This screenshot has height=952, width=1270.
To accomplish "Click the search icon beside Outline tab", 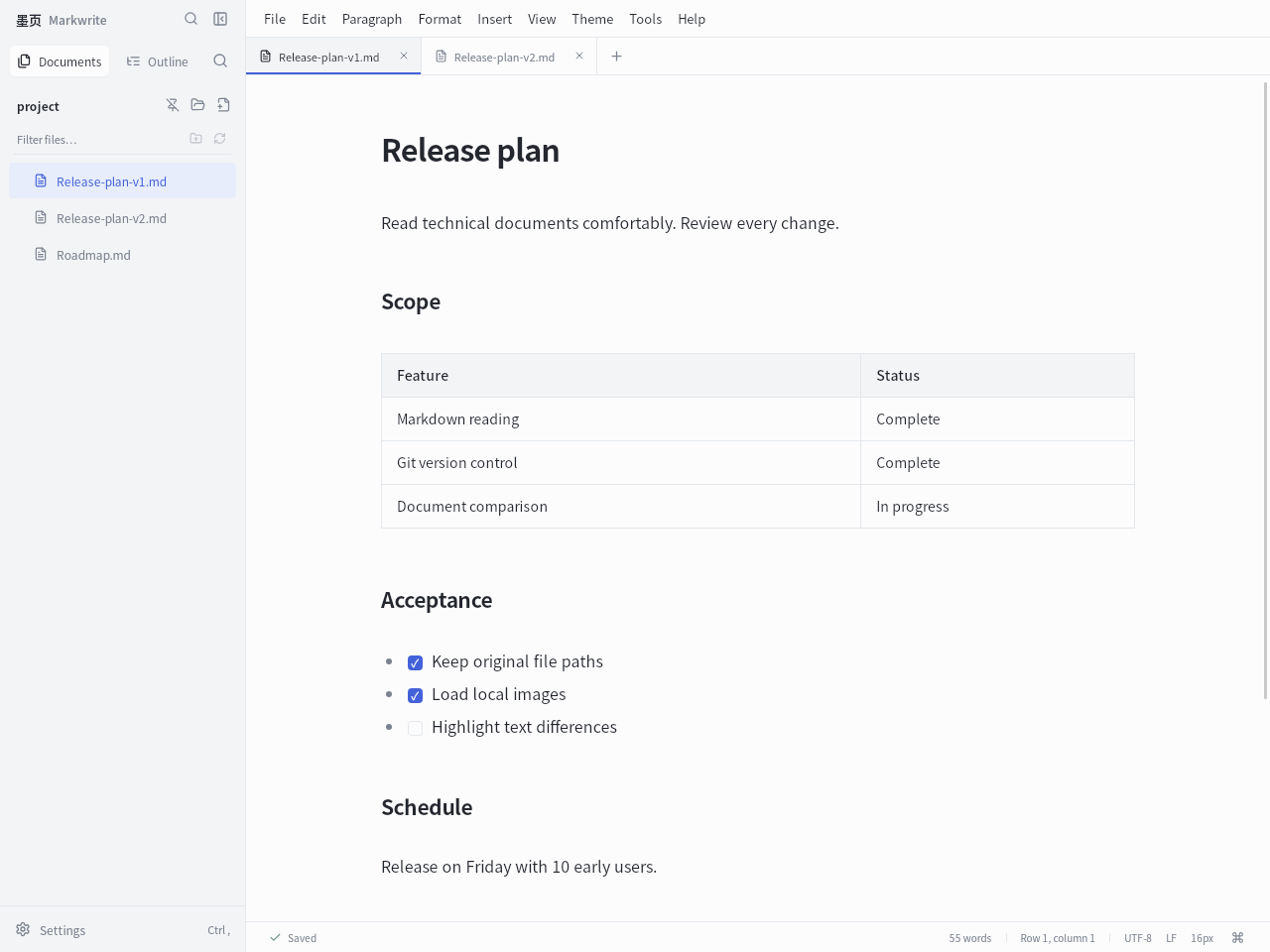I will click(x=220, y=61).
